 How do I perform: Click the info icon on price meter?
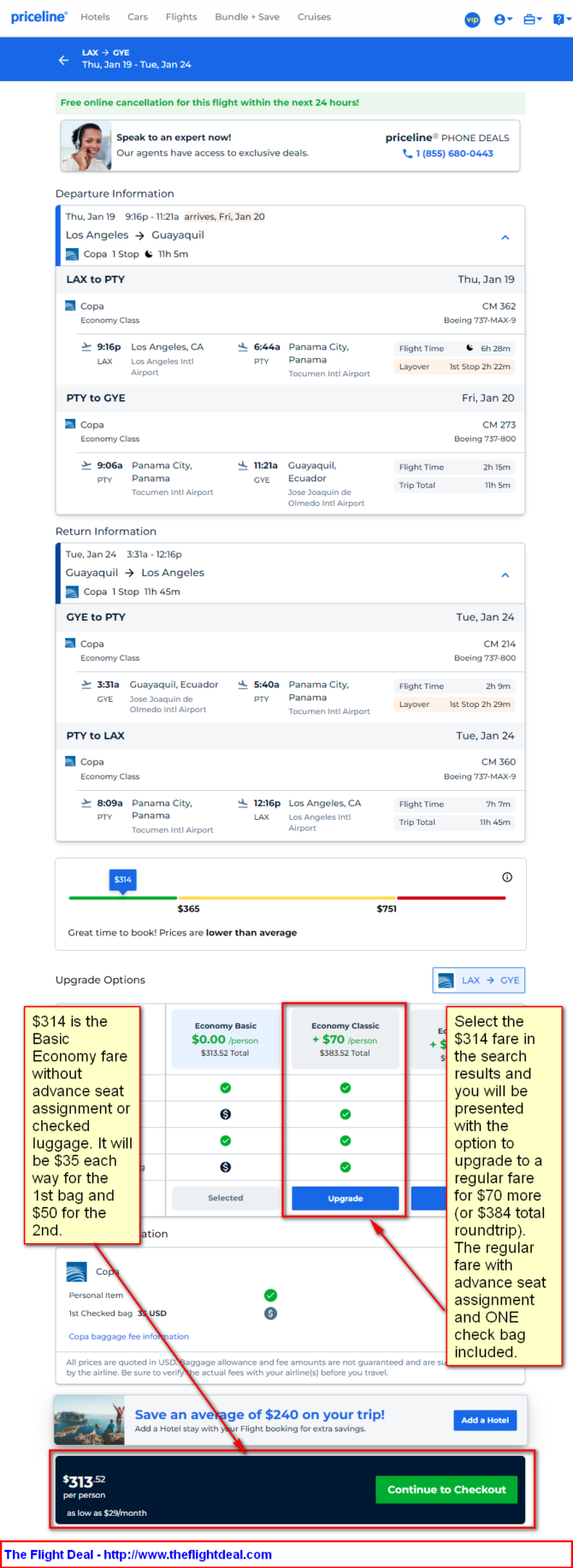click(507, 877)
